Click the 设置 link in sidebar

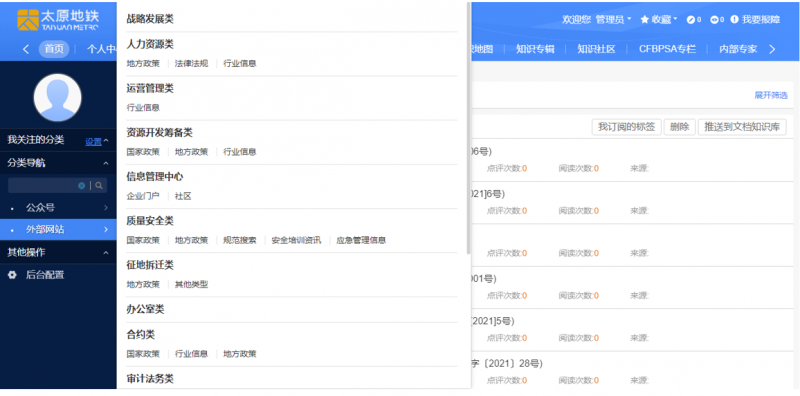[93, 142]
